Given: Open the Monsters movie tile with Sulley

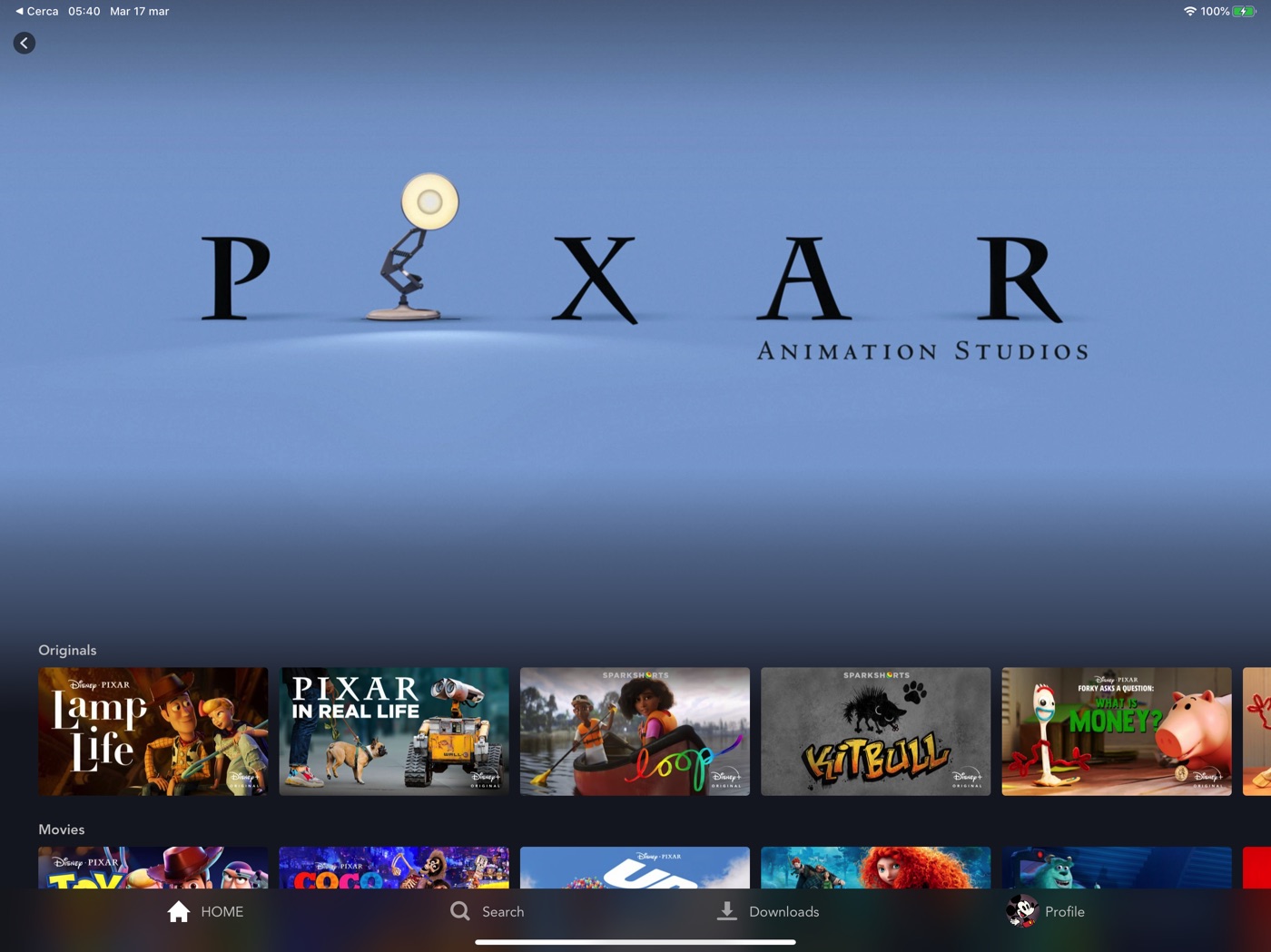Looking at the screenshot, I should pos(1117,868).
